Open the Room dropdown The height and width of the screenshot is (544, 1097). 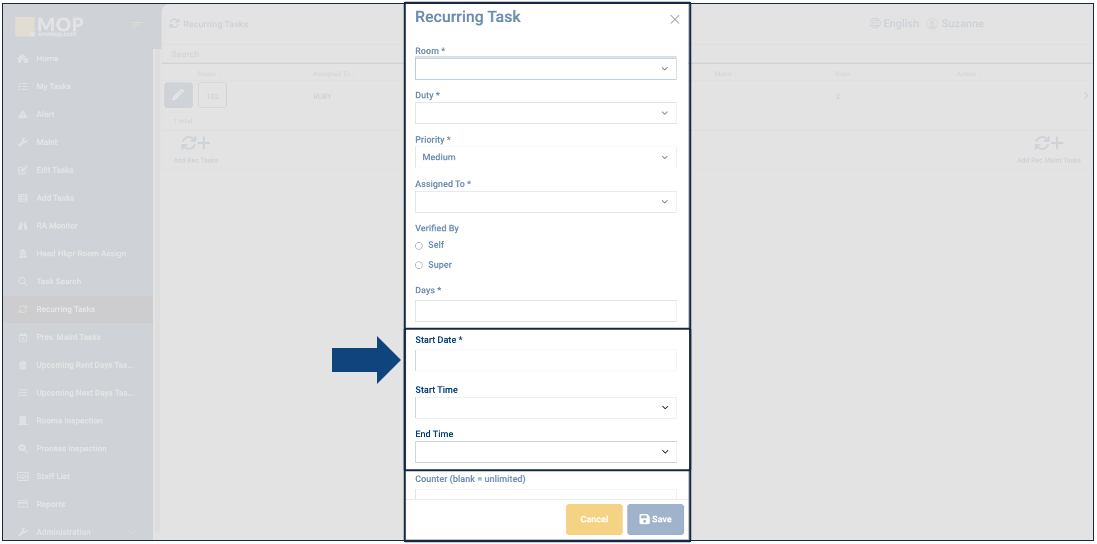click(x=545, y=69)
